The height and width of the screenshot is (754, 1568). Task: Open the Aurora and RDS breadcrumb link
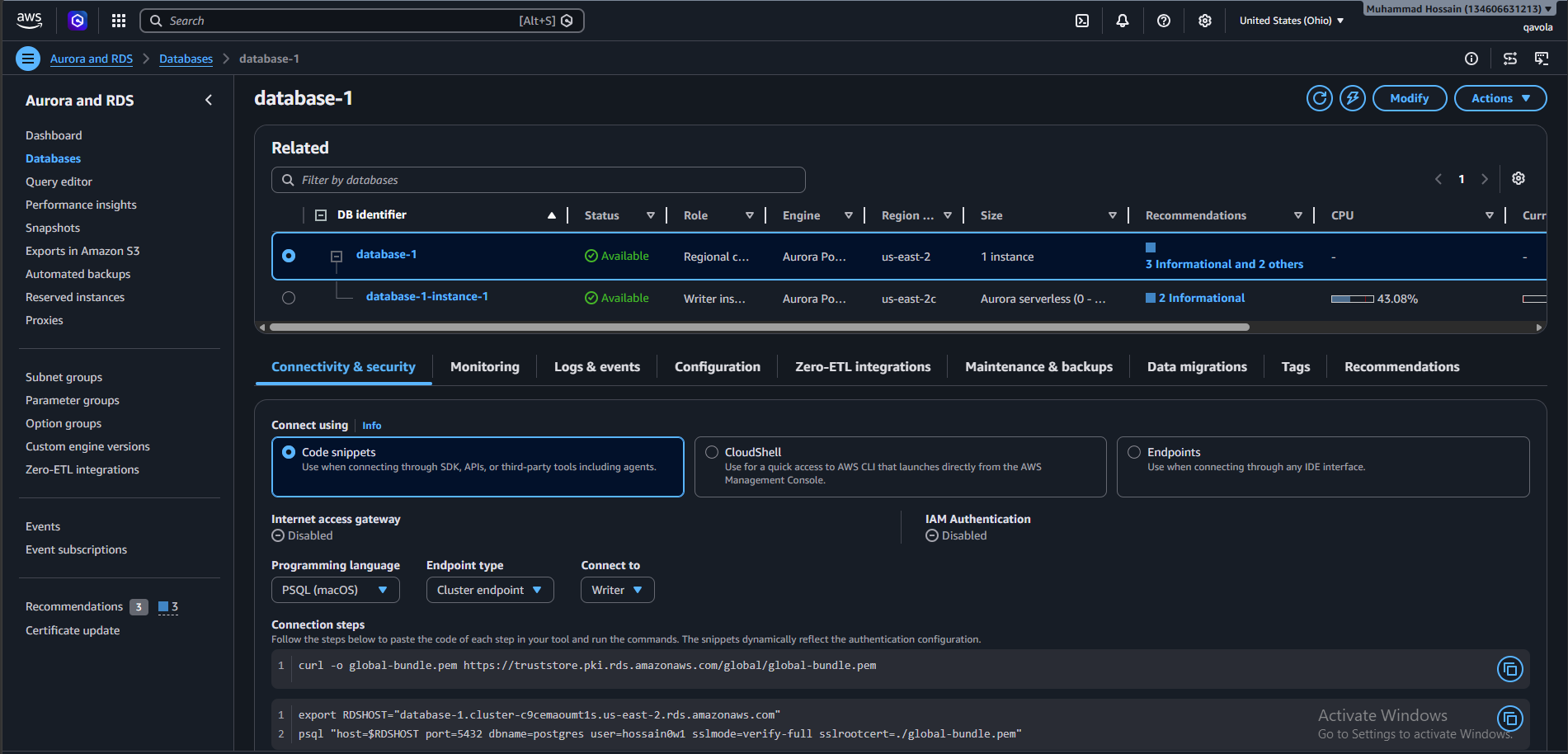point(92,59)
